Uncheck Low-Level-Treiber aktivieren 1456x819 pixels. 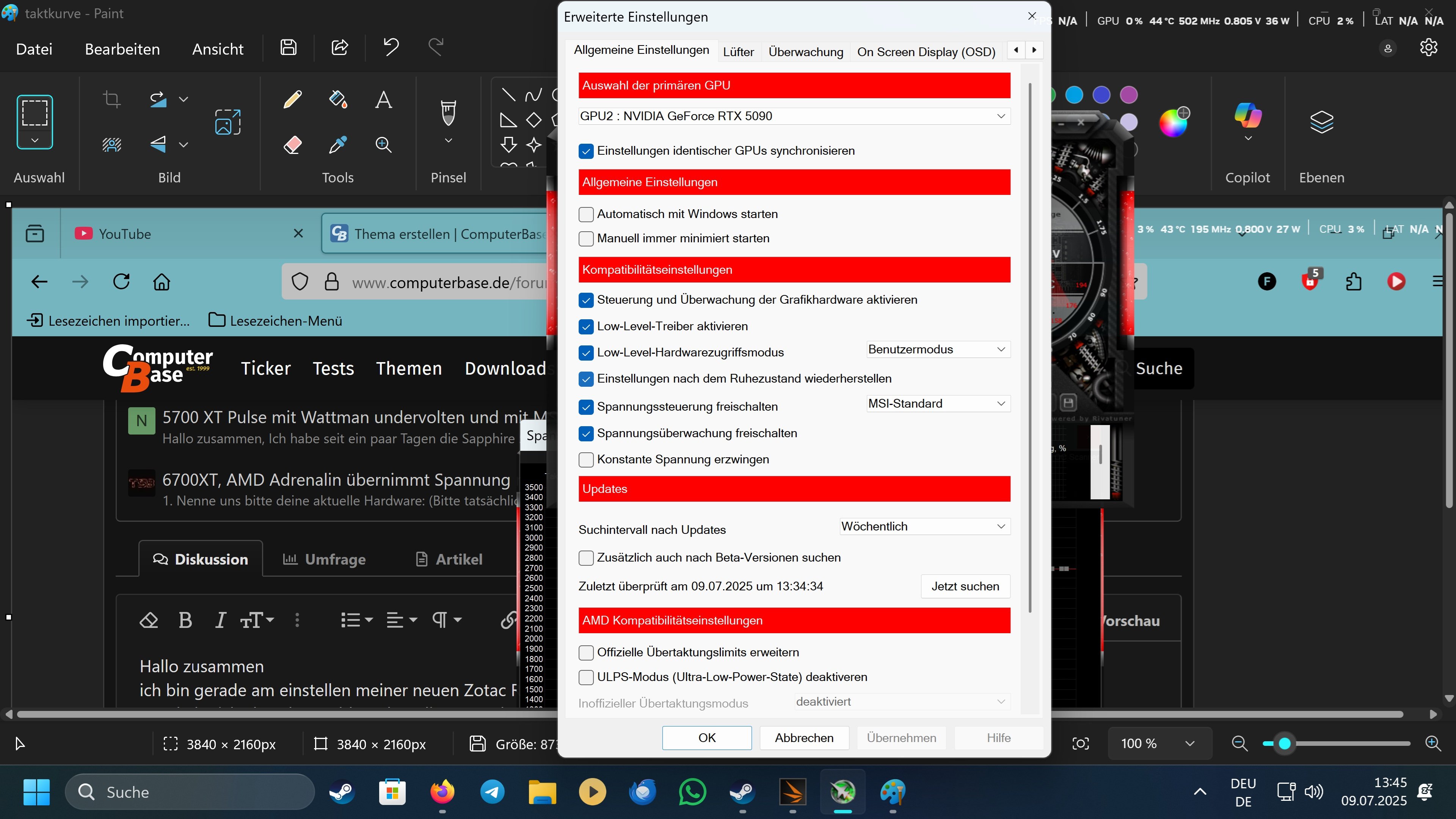tap(586, 326)
